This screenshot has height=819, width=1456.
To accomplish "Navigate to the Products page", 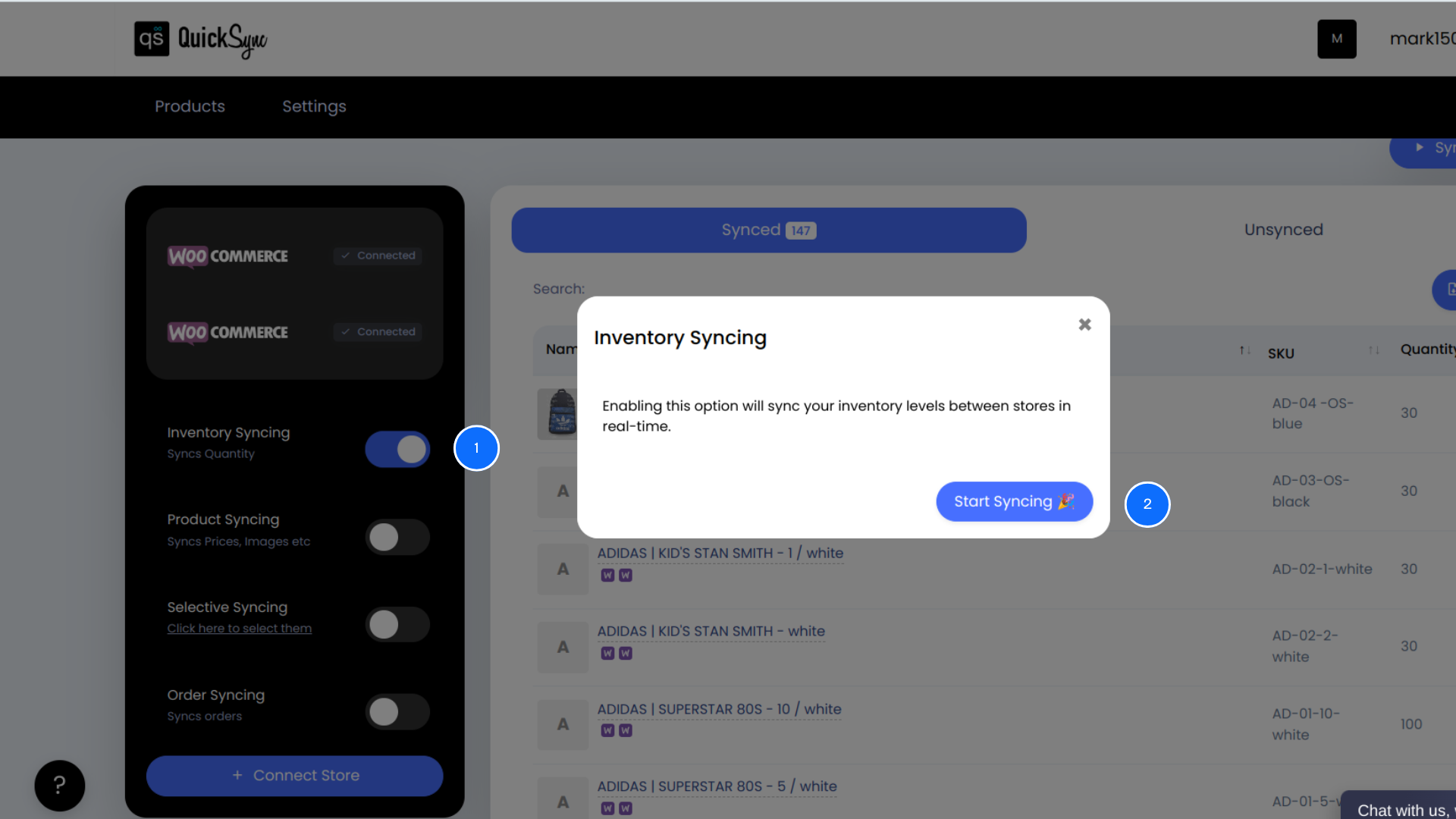I will coord(190,107).
